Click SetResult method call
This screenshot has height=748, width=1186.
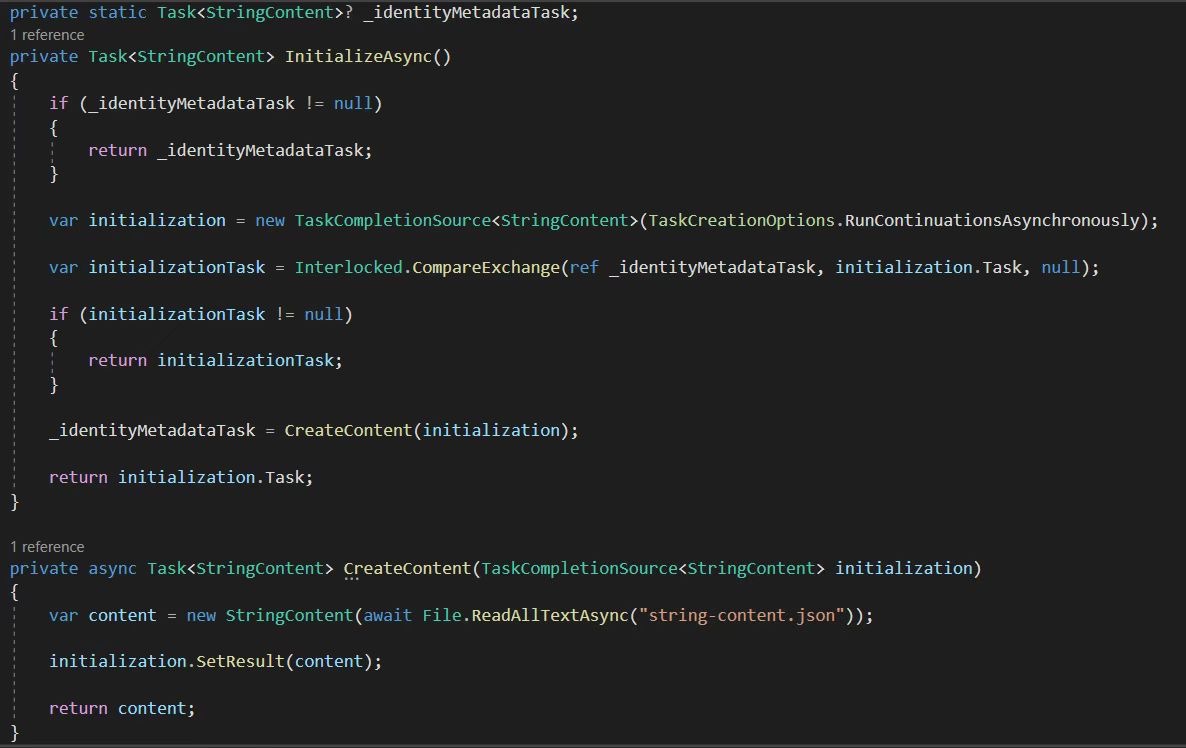pos(240,662)
